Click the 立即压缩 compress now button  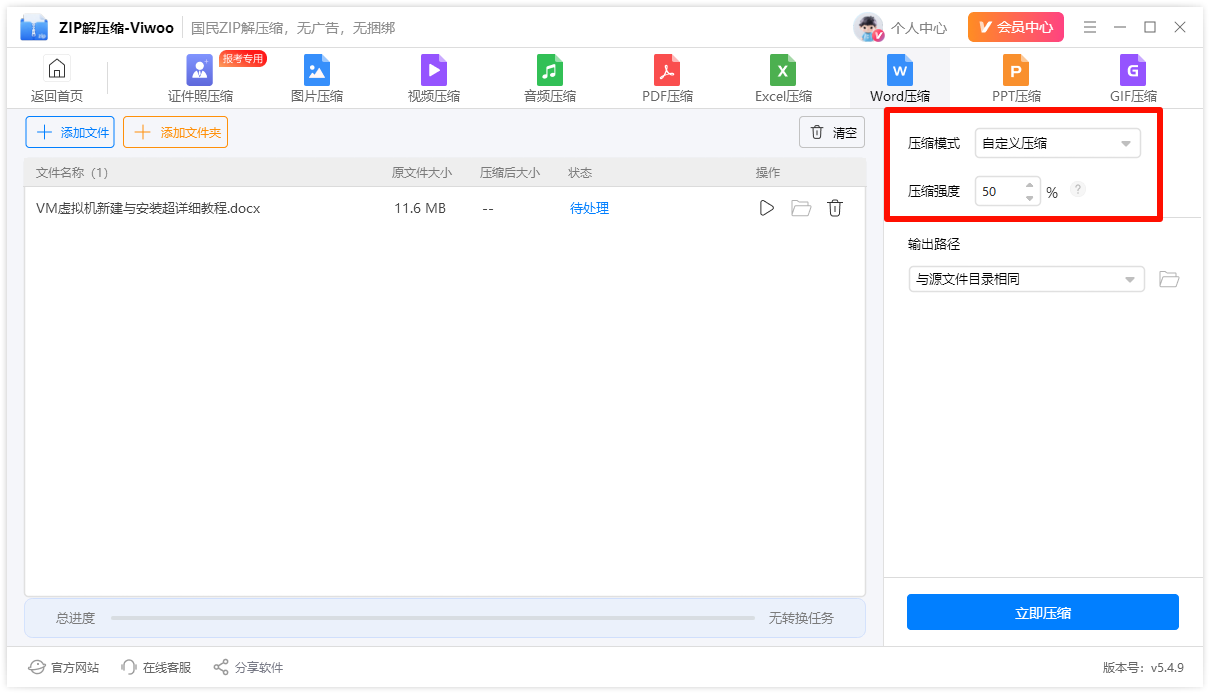[x=1043, y=612]
